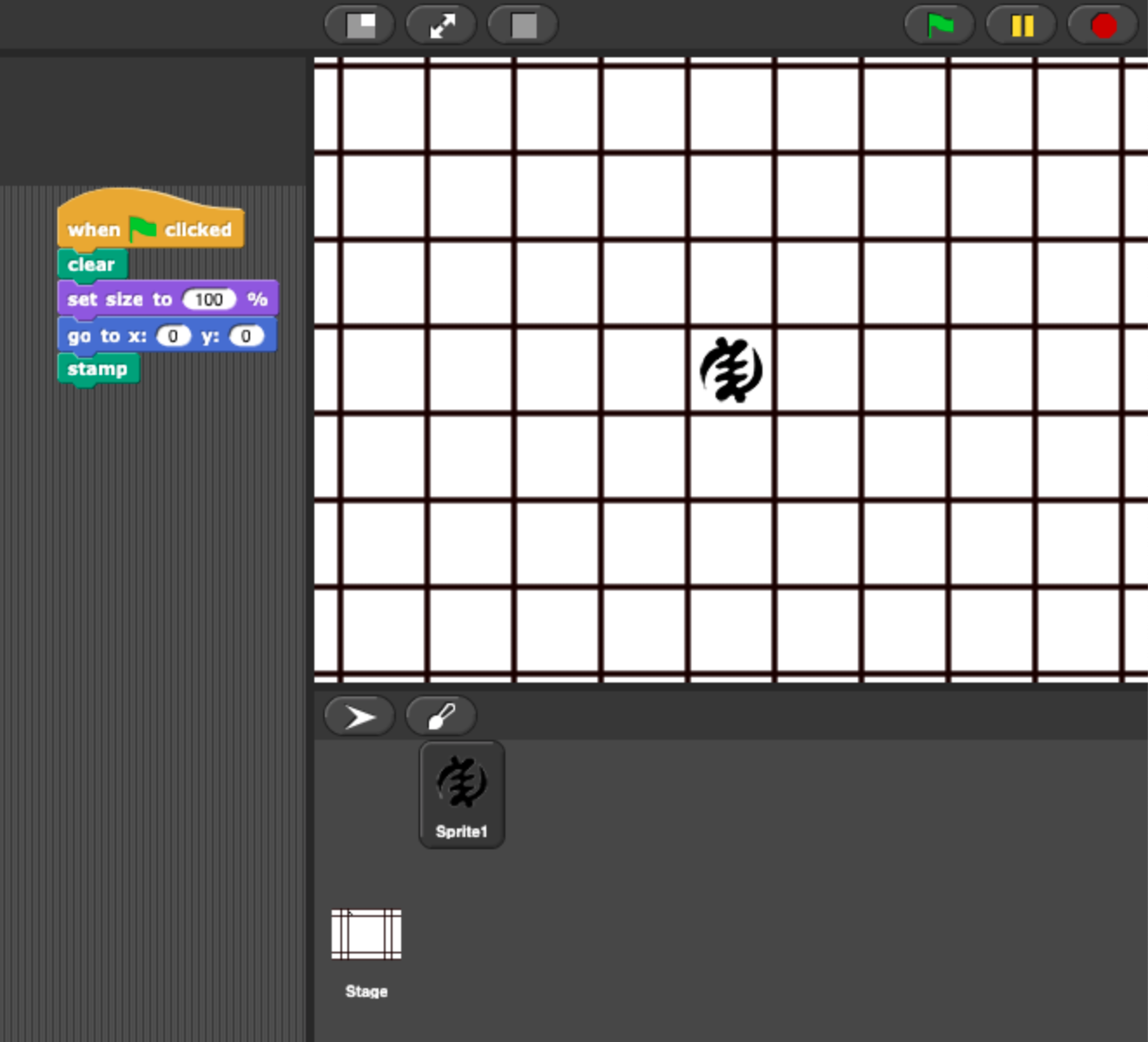The image size is (1148, 1042).
Task: Edit the x coordinate field in go to block
Action: pyautogui.click(x=174, y=336)
